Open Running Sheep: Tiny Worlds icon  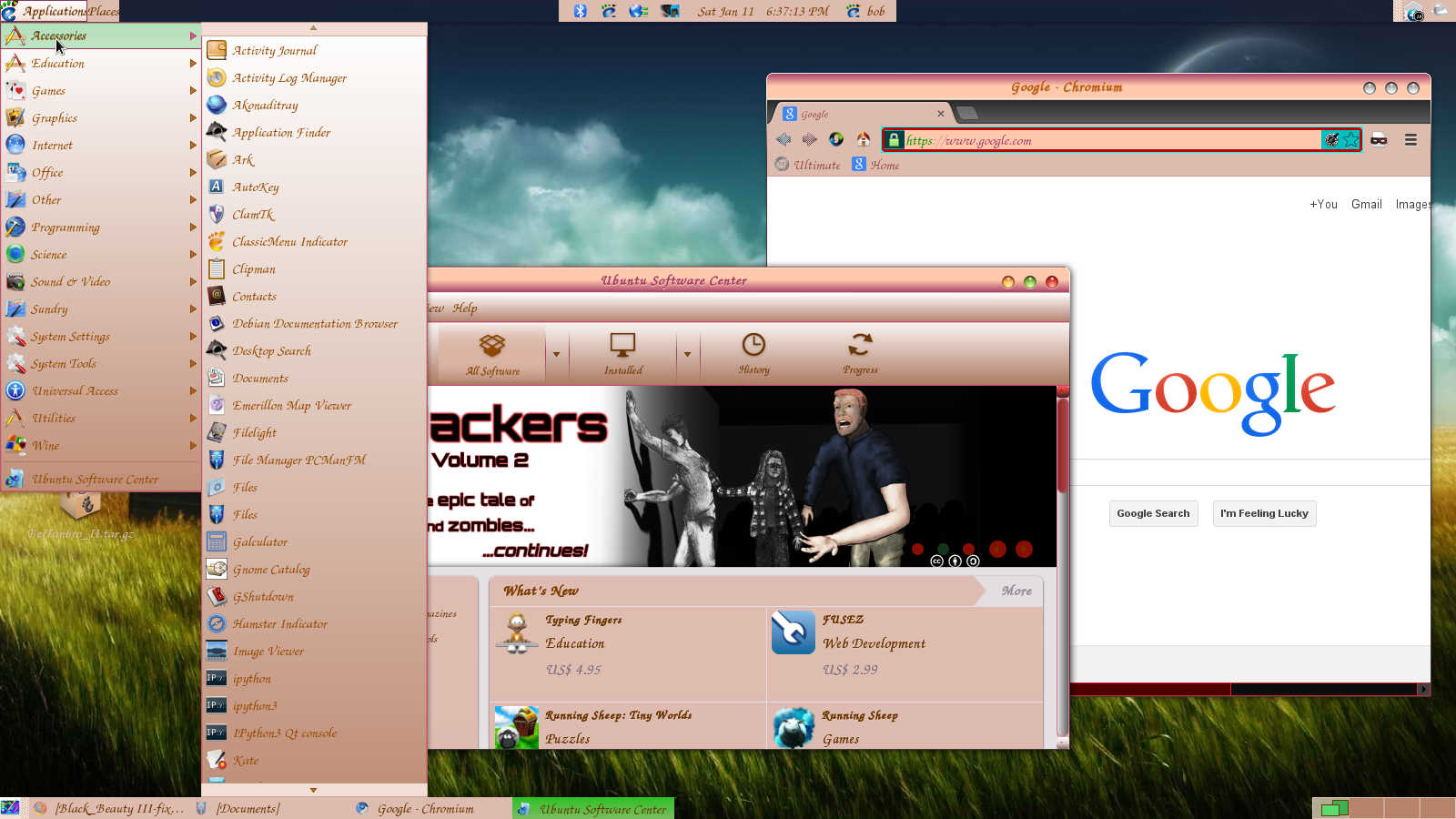click(517, 727)
